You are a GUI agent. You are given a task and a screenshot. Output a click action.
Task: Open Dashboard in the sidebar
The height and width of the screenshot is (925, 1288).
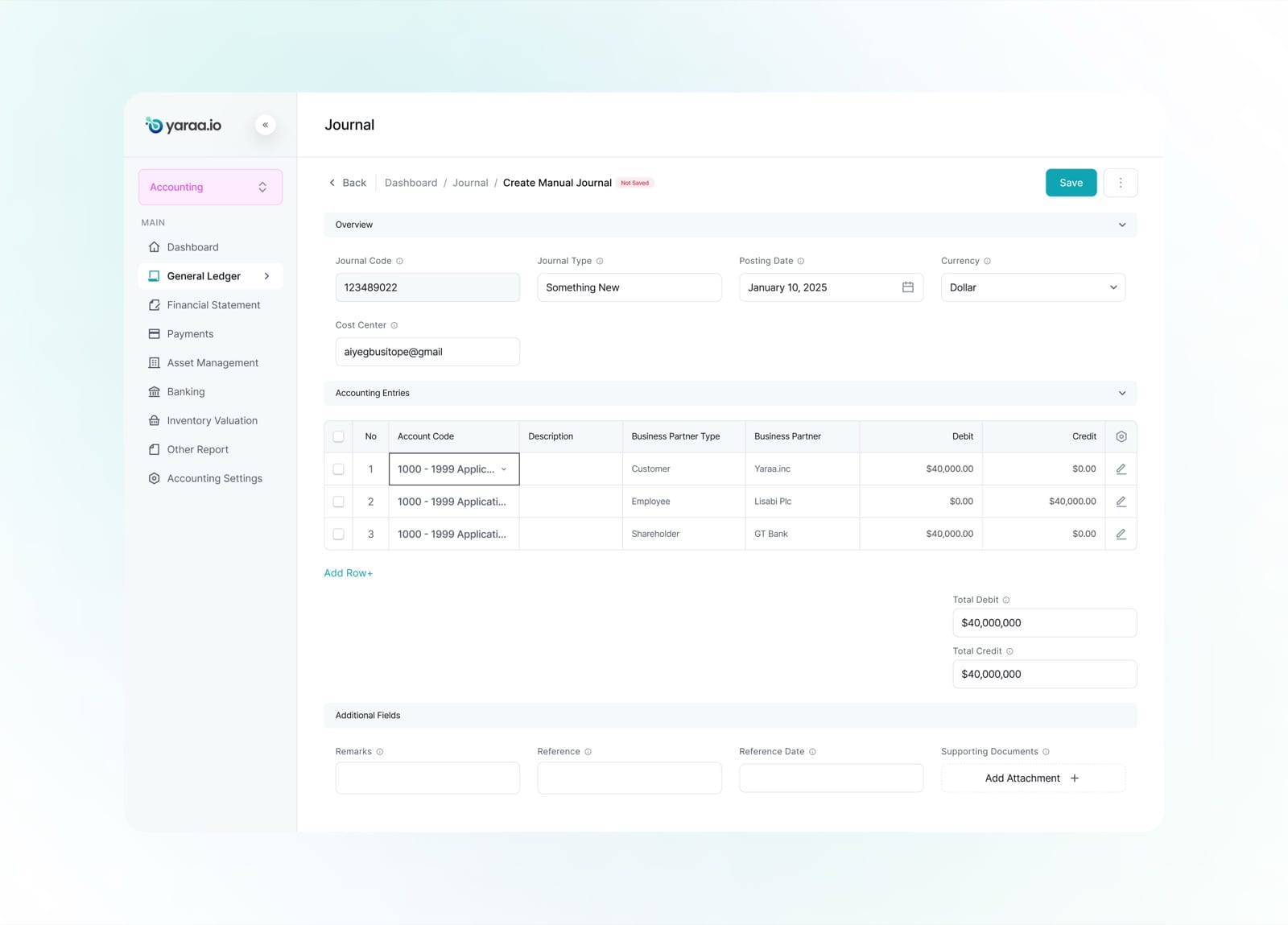point(192,247)
